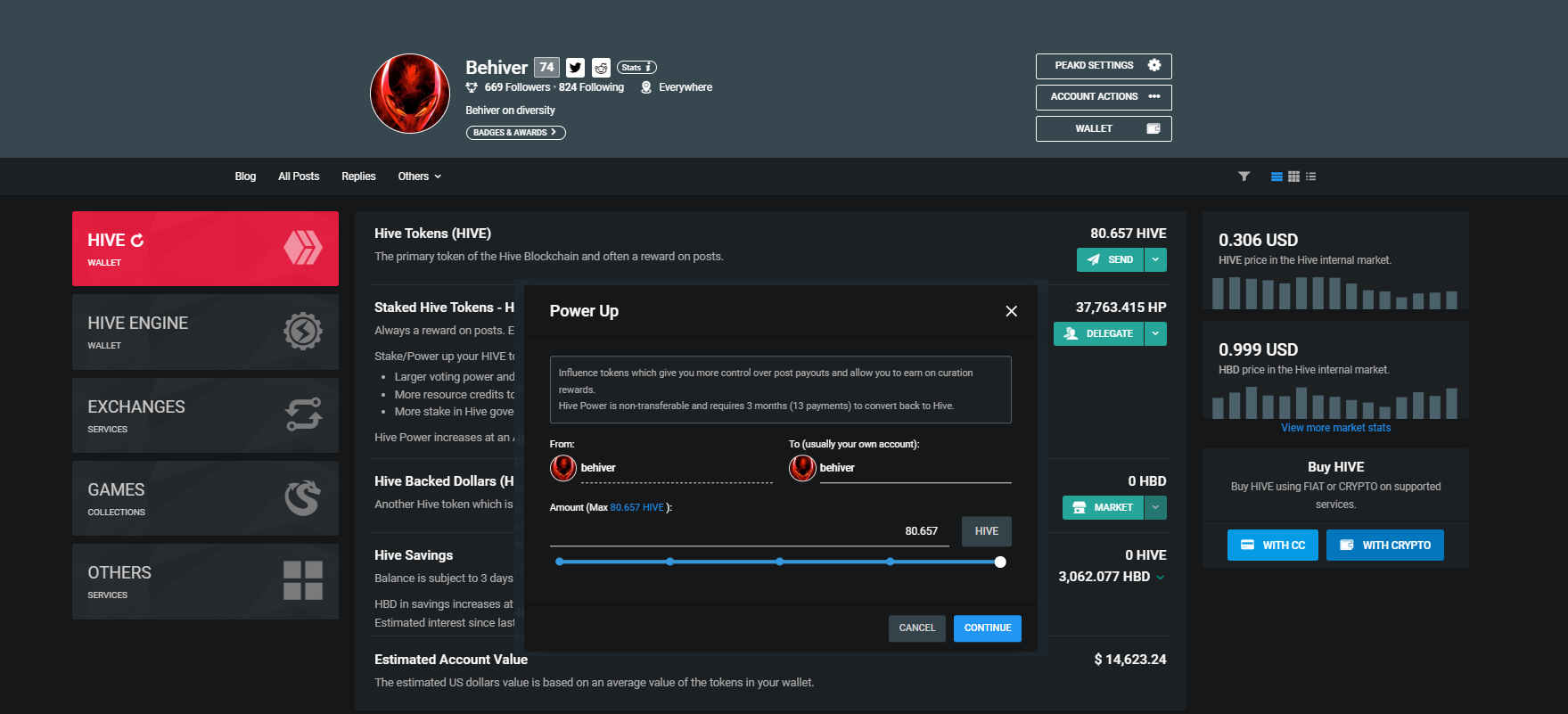Refresh the HIVE wallet balances
The height and width of the screenshot is (714, 1568).
click(x=137, y=241)
